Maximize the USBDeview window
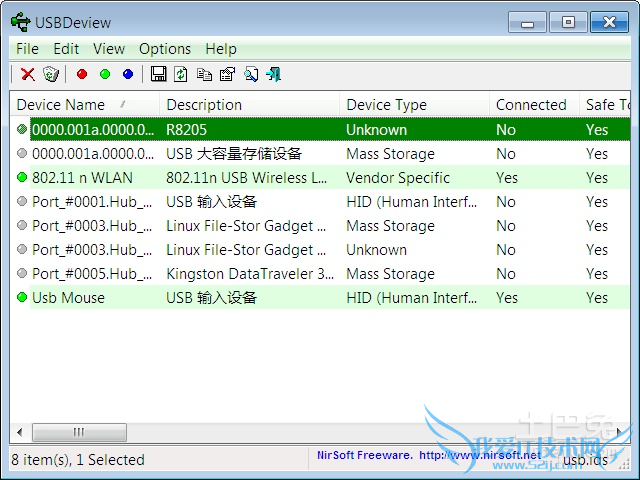Image resolution: width=640 pixels, height=480 pixels. 568,22
